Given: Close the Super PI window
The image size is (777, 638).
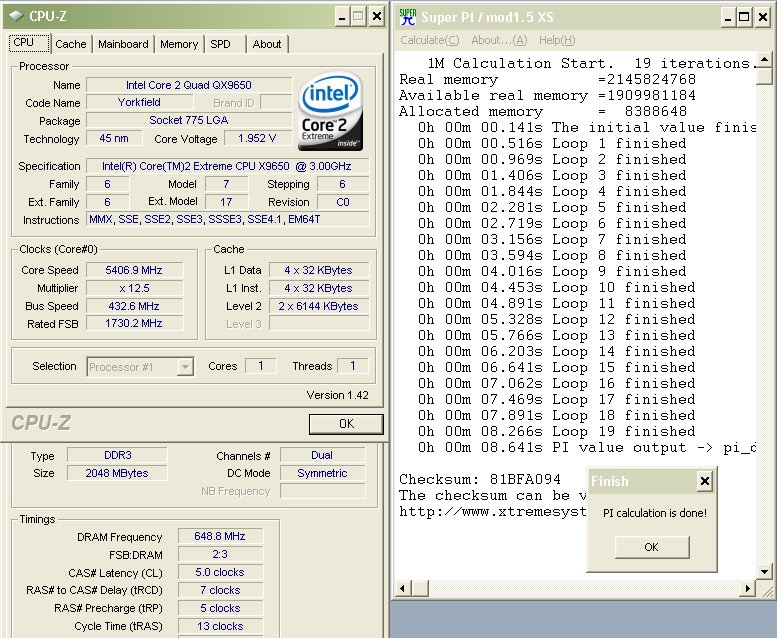Looking at the screenshot, I should click(x=763, y=17).
